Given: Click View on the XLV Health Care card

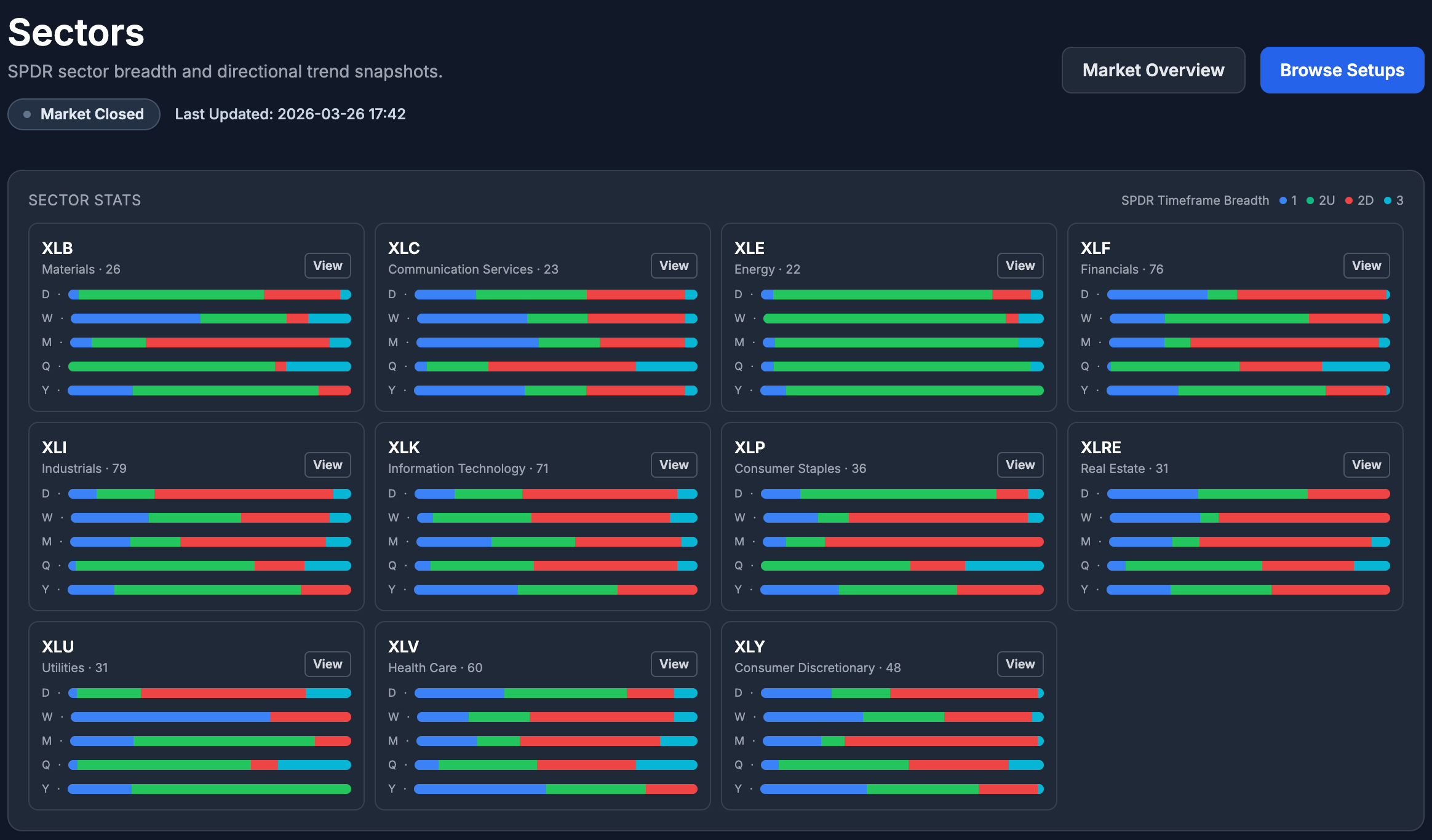Looking at the screenshot, I should [674, 664].
